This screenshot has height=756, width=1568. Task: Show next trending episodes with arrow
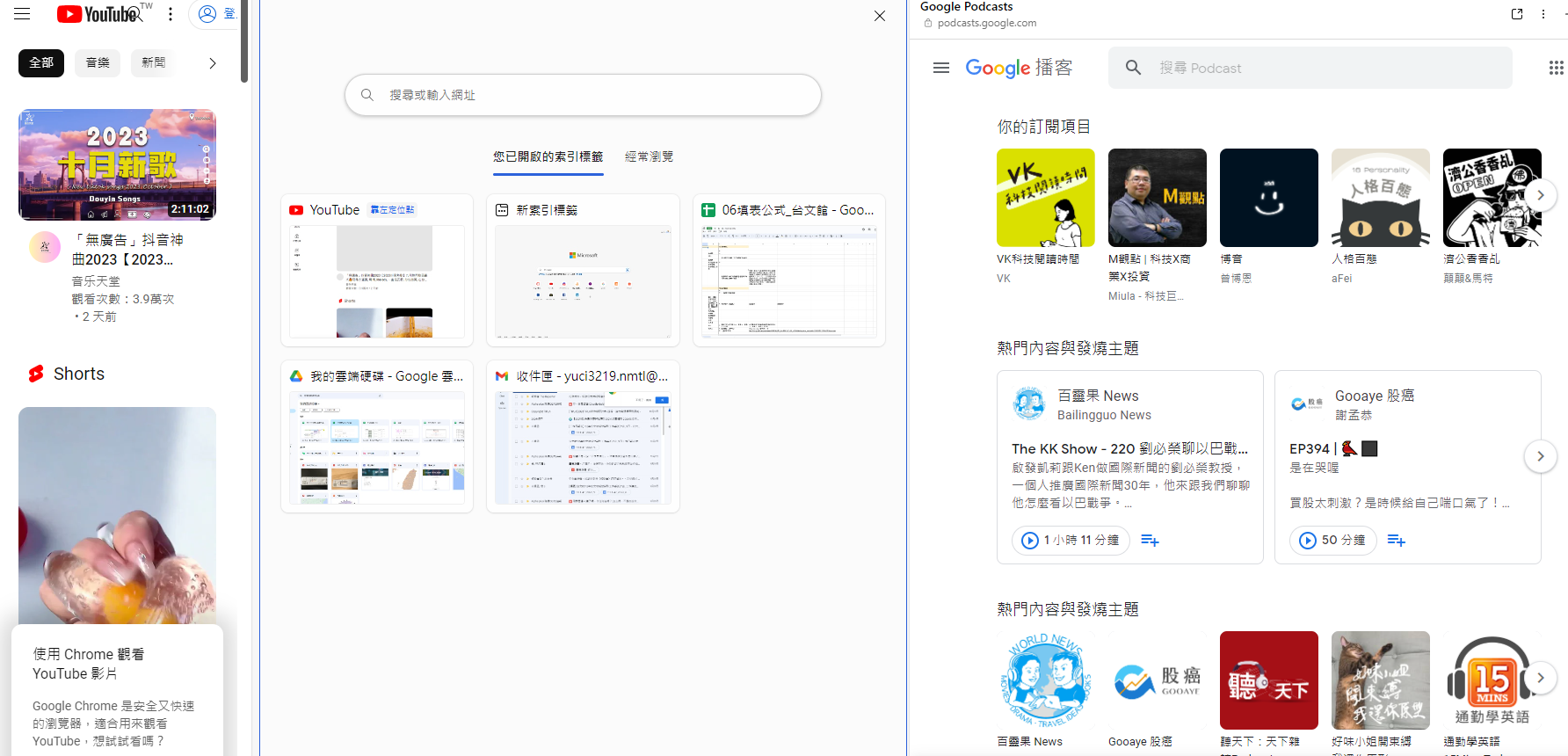coord(1541,456)
